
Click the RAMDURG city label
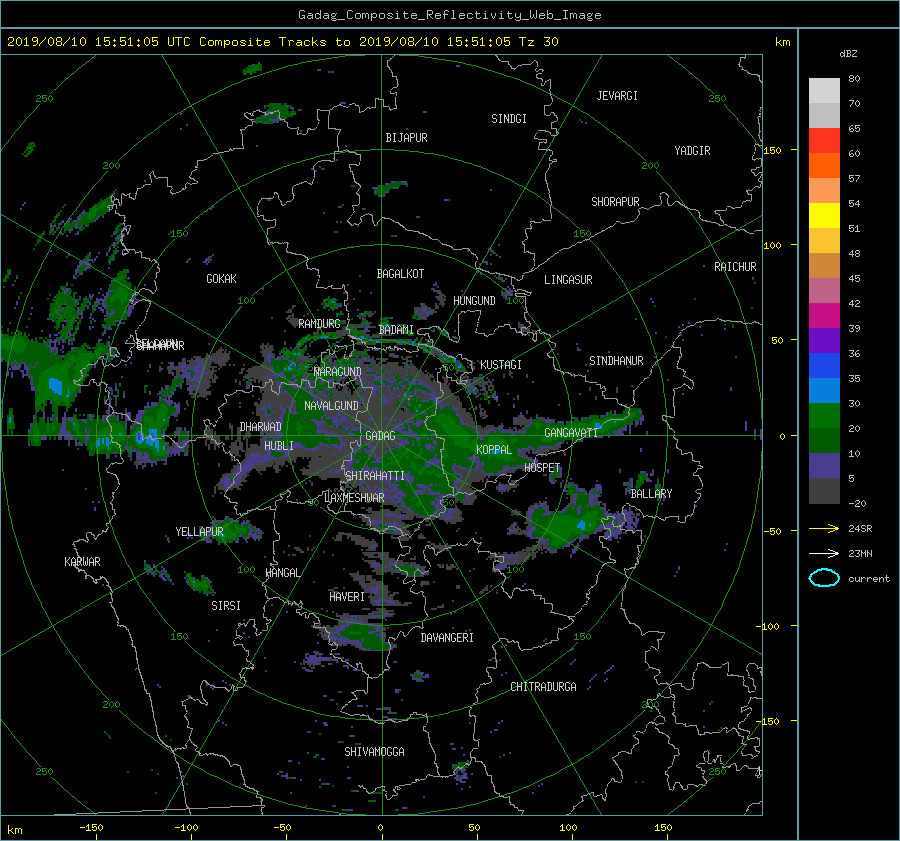coord(319,324)
